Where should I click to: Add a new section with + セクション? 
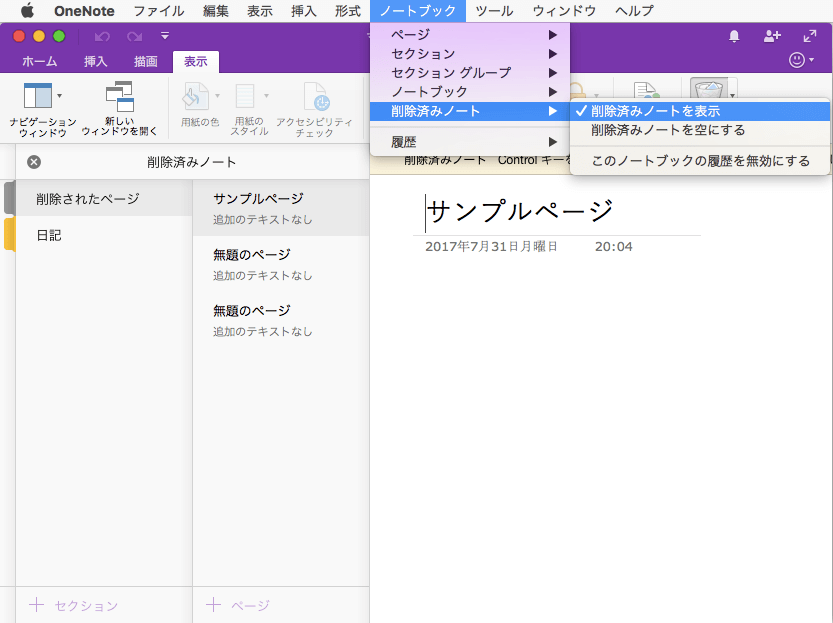pos(73,605)
